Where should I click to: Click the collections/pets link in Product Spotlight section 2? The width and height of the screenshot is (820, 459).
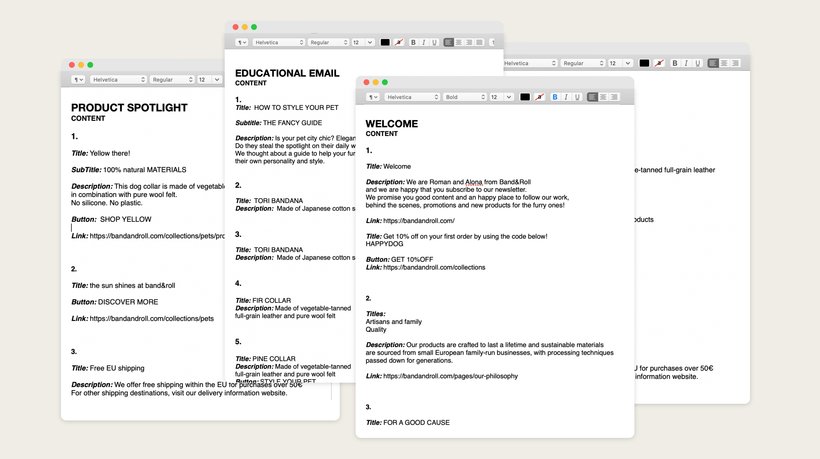152,318
